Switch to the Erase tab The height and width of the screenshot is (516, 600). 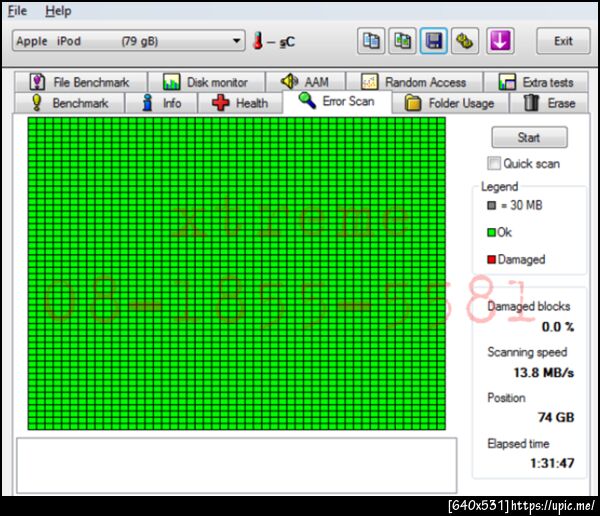click(x=549, y=103)
